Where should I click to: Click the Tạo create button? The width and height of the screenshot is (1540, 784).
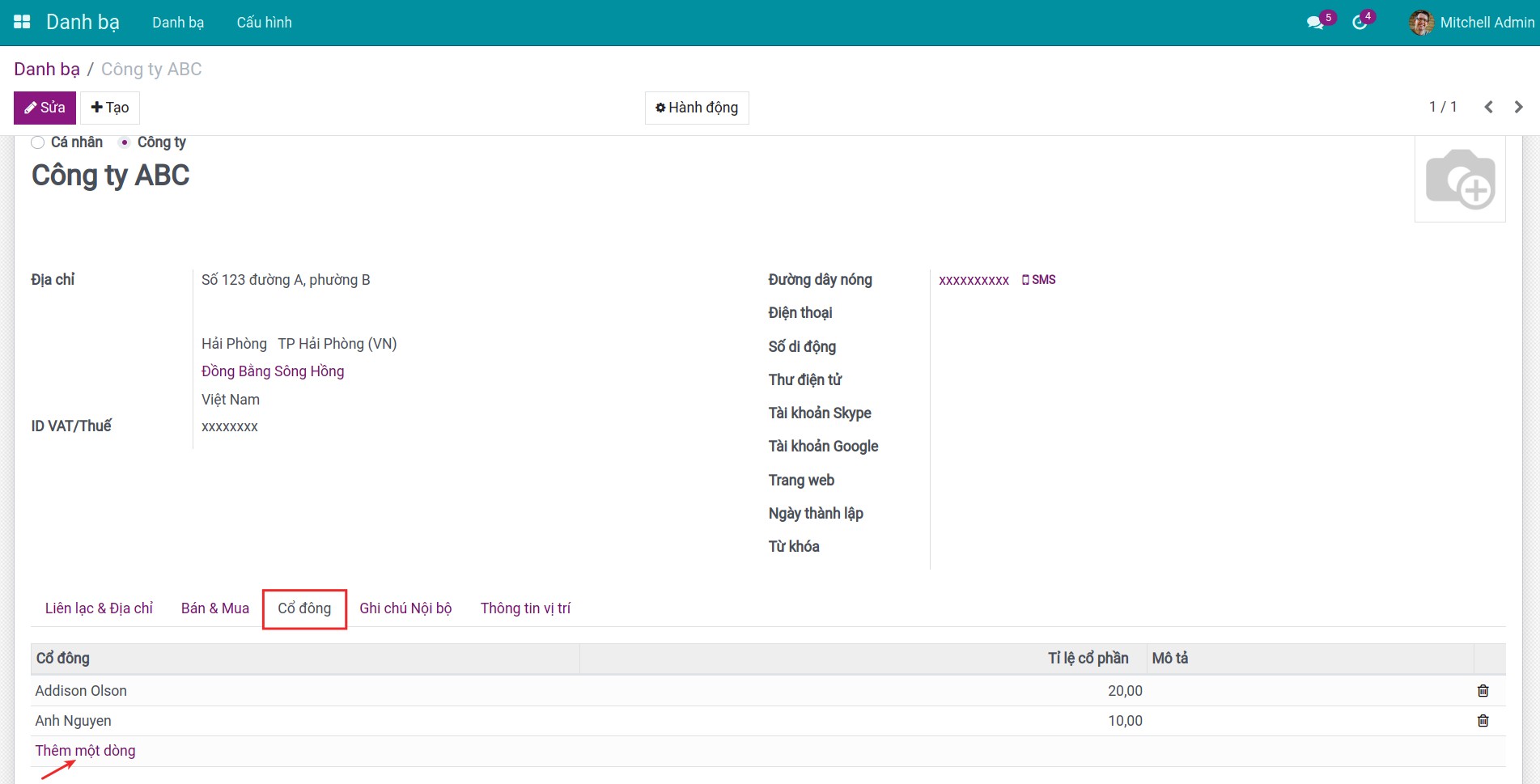coord(110,108)
